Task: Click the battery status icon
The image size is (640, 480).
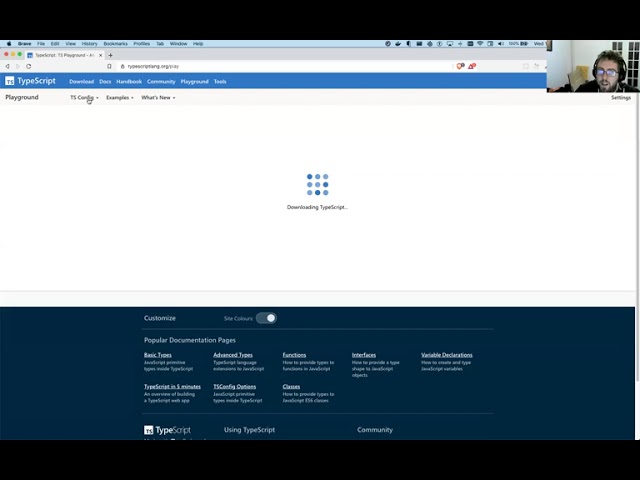Action: pos(524,44)
